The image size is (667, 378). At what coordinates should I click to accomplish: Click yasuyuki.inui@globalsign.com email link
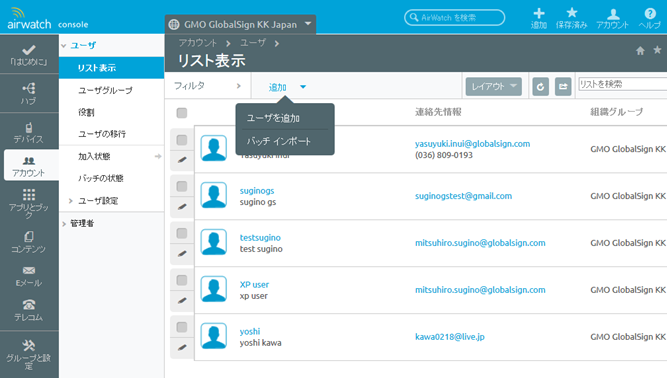[x=473, y=144]
